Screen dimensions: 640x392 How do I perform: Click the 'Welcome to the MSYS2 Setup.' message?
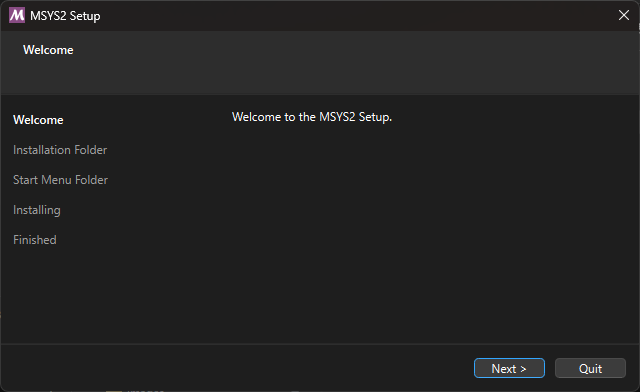point(312,117)
